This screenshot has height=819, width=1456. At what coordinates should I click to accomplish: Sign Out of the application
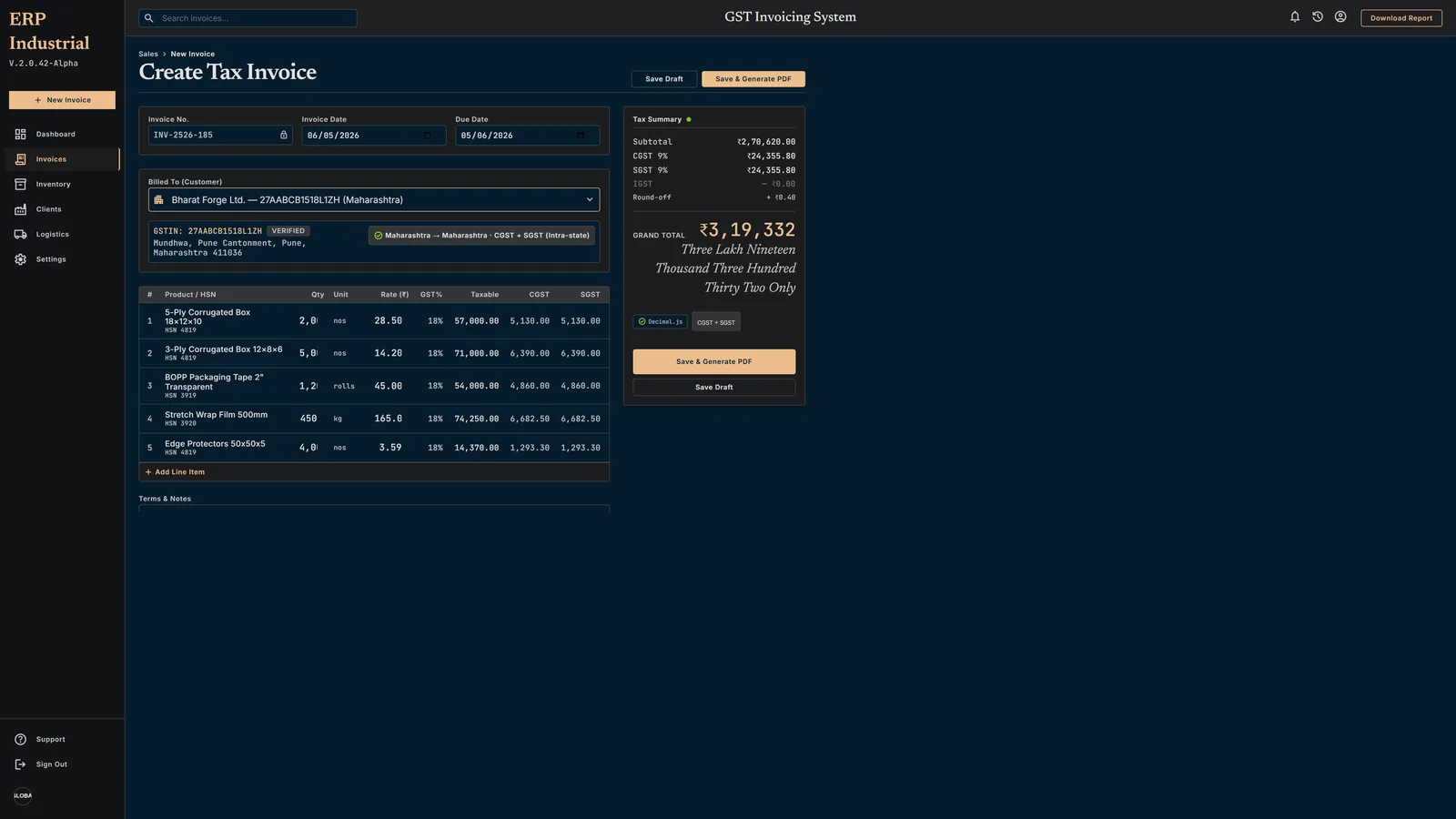62,764
